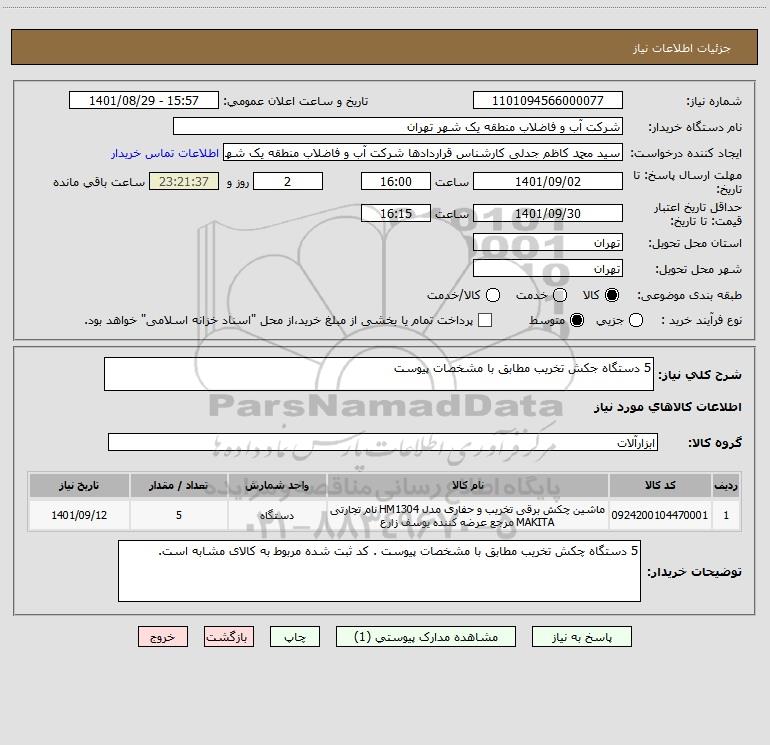This screenshot has height=745, width=770.
Task: Click the need date cell 1401/09/12
Action: (x=79, y=515)
